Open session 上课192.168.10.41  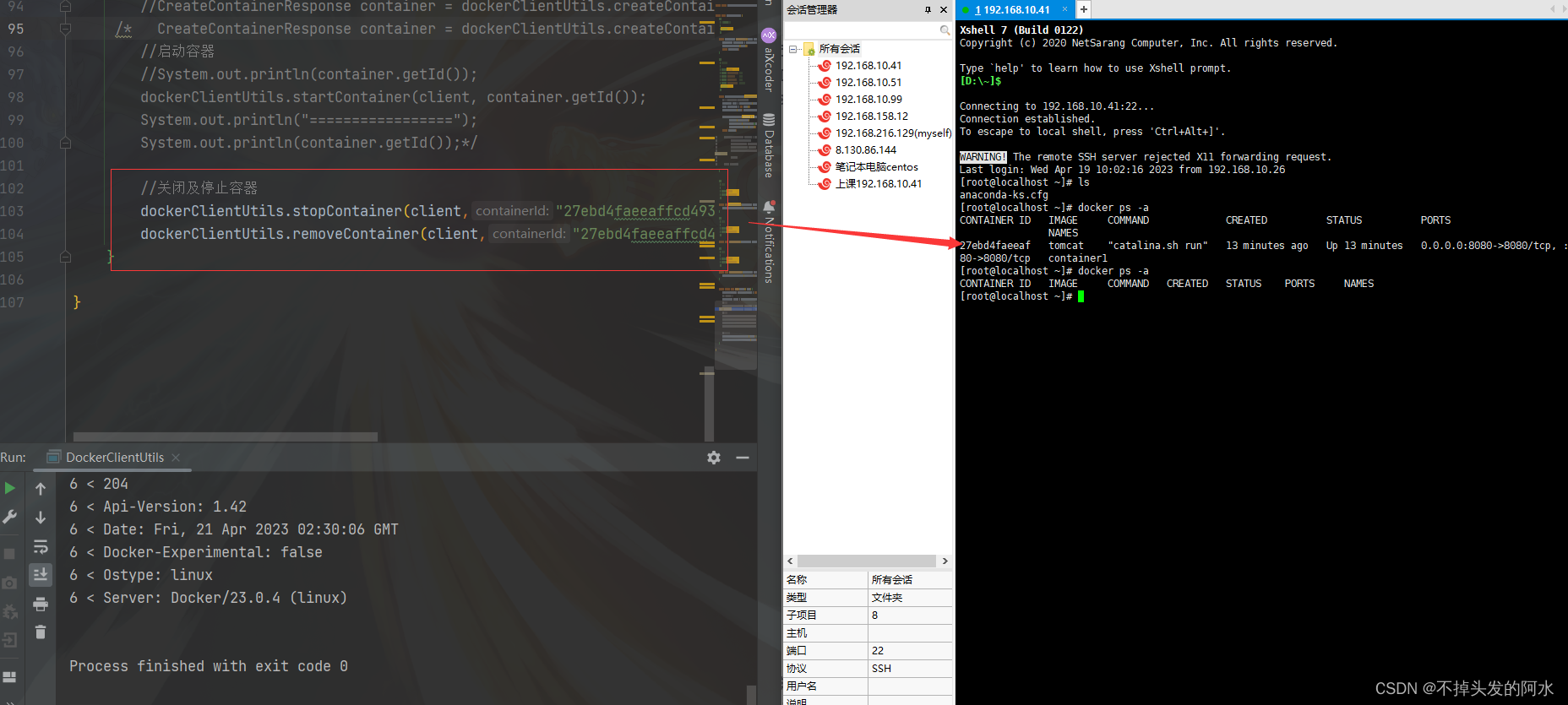pyautogui.click(x=879, y=184)
